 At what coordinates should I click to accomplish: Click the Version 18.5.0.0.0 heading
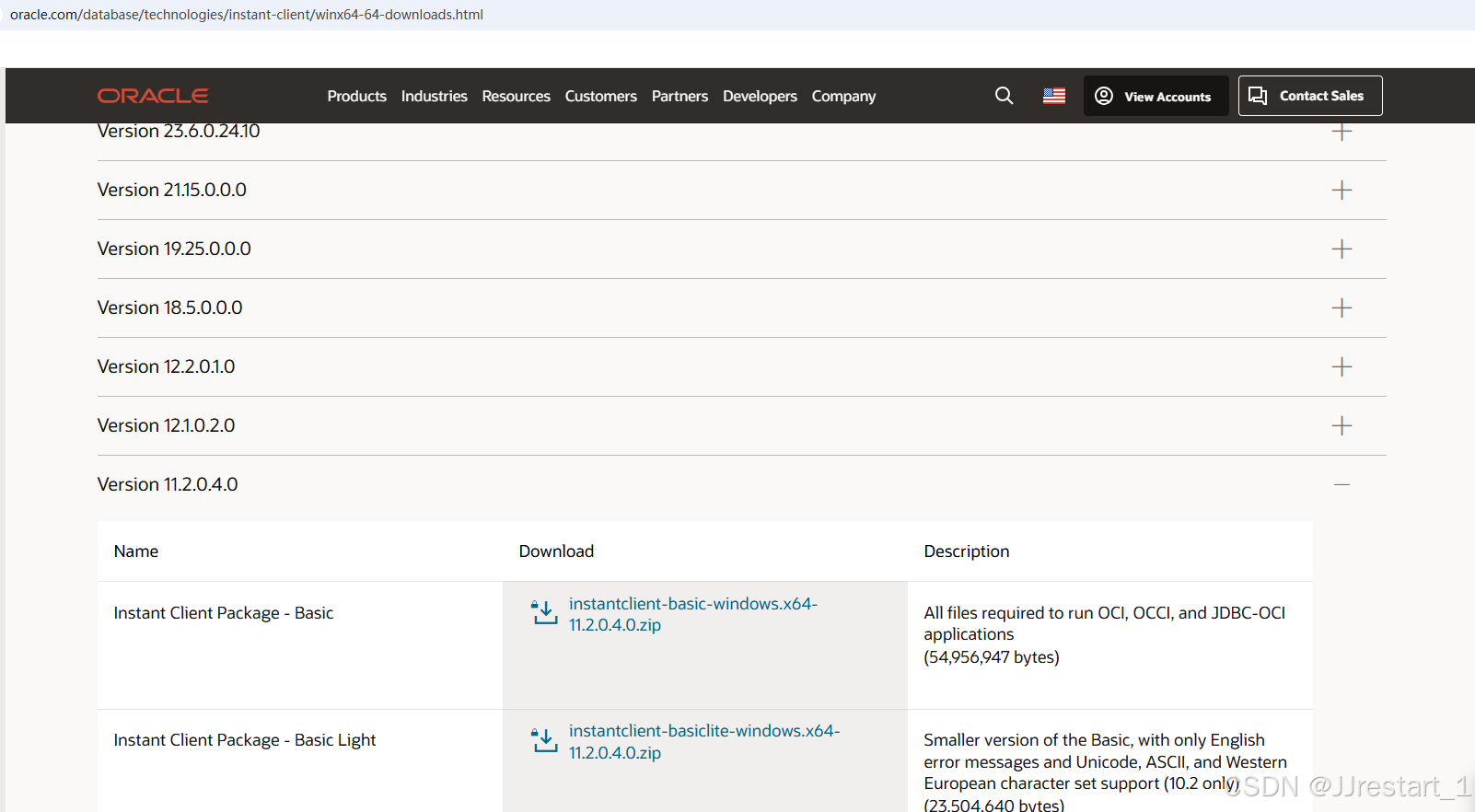pyautogui.click(x=170, y=307)
